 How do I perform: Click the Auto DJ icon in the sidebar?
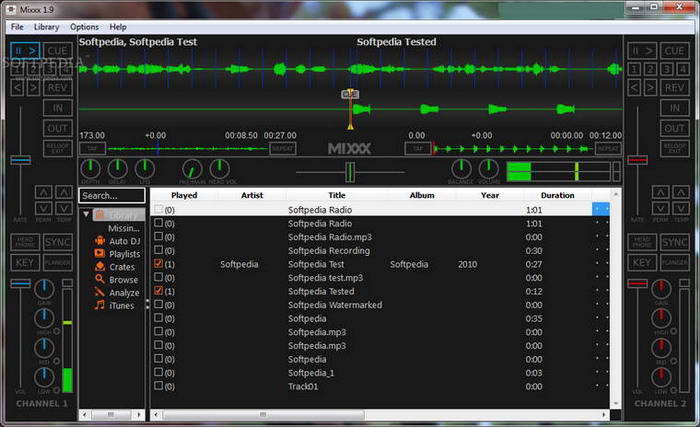pyautogui.click(x=100, y=241)
